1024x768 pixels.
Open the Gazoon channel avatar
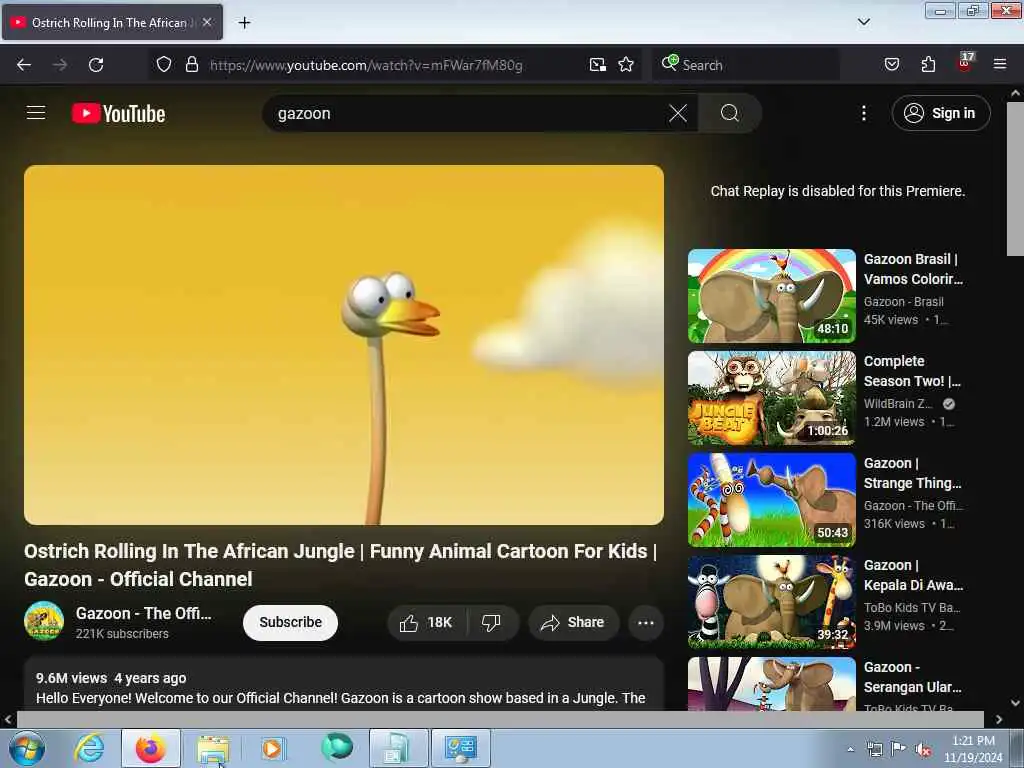44,621
